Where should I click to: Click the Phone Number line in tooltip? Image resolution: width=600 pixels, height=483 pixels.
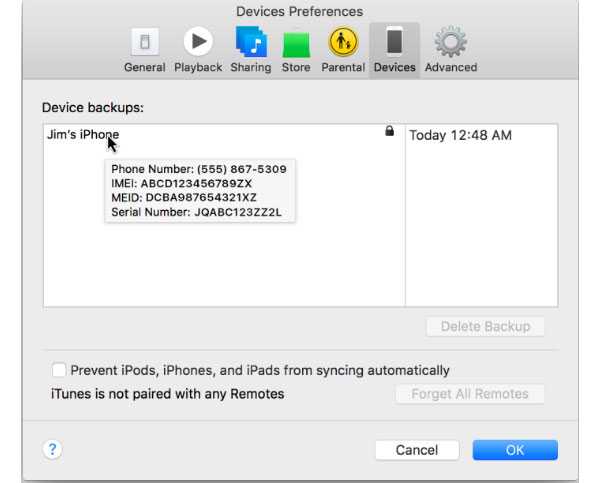tap(198, 169)
